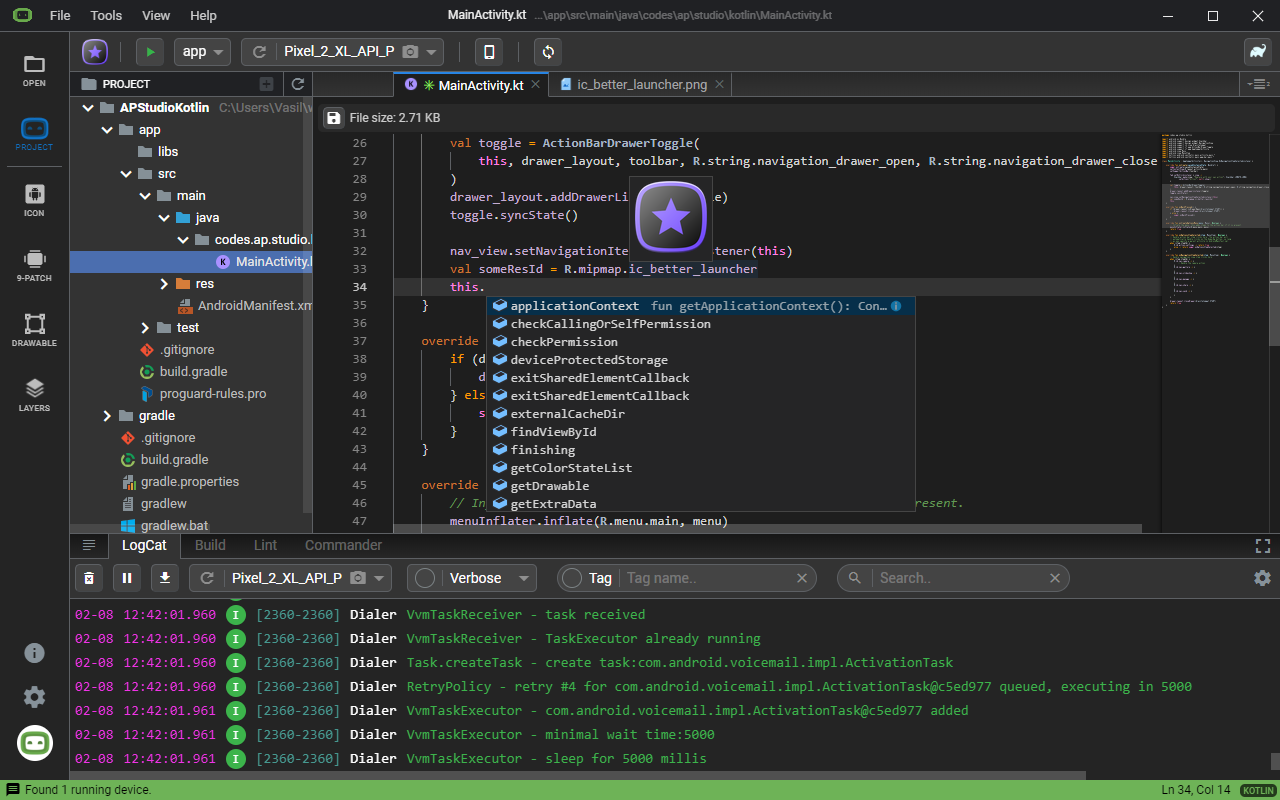This screenshot has width=1280, height=800.
Task: Select findViewById in autocomplete list
Action: click(700, 432)
